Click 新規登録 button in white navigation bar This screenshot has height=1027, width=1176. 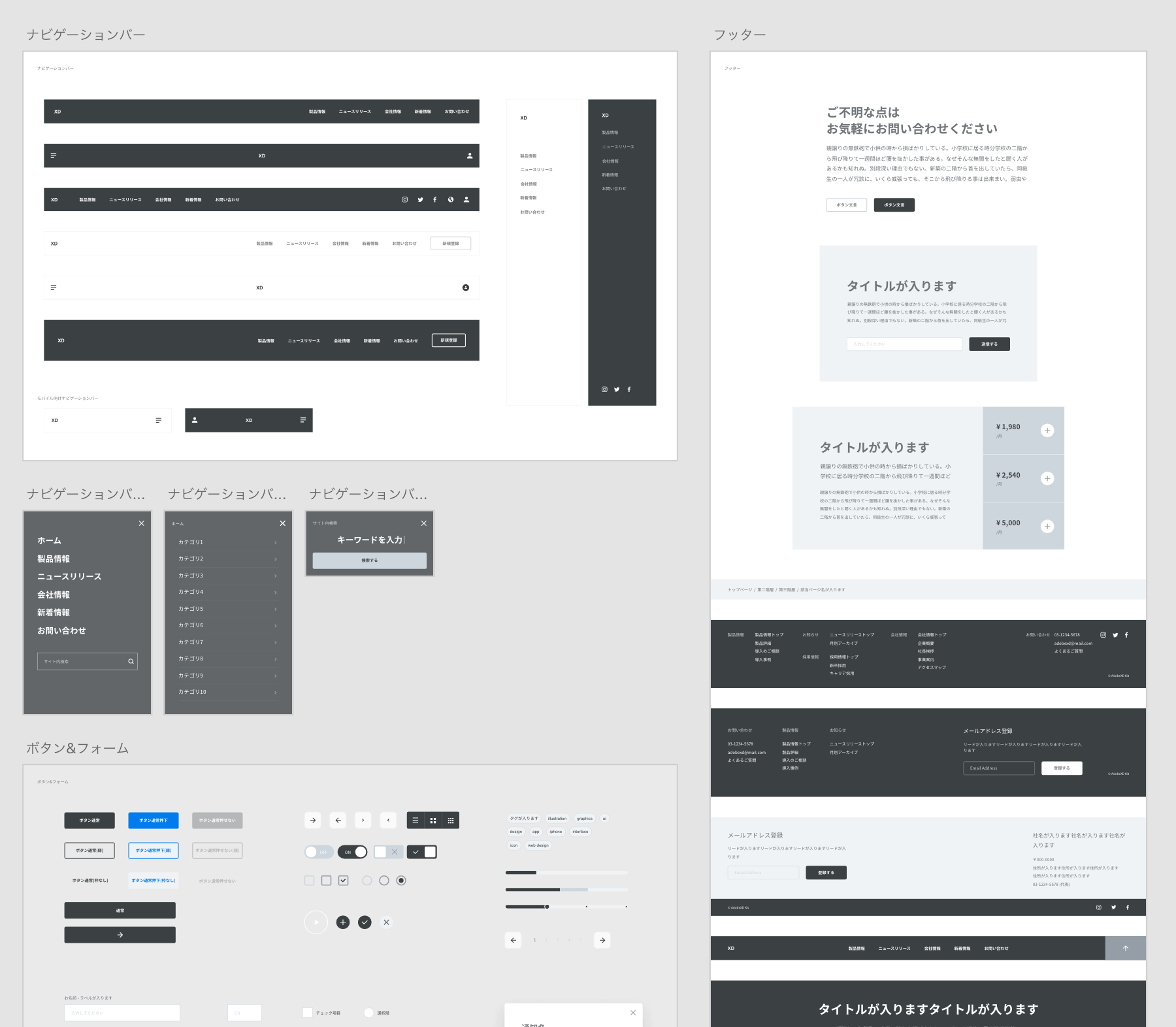point(451,244)
